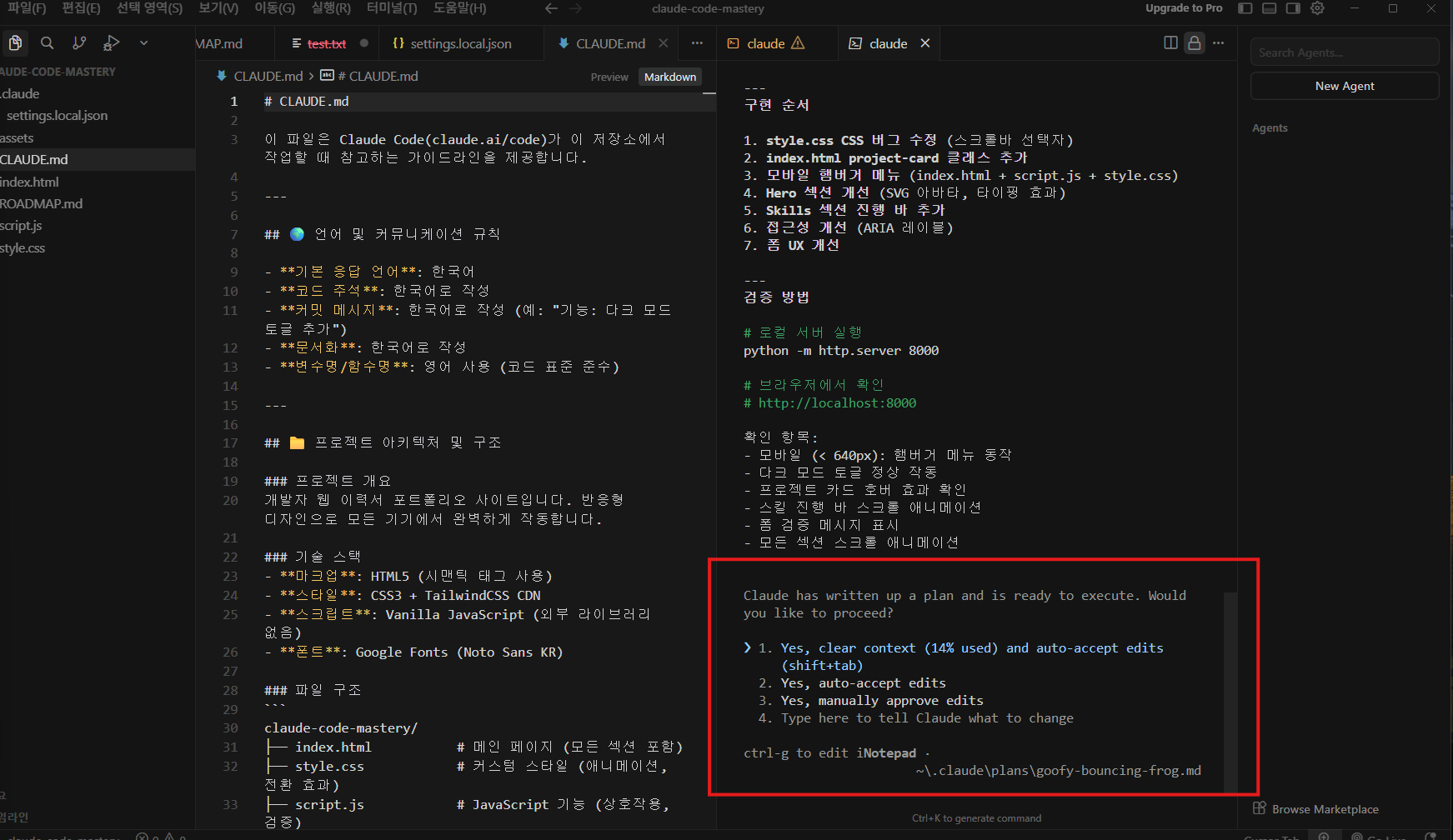The image size is (1453, 840).
Task: Open the Source Control view
Action: (79, 43)
